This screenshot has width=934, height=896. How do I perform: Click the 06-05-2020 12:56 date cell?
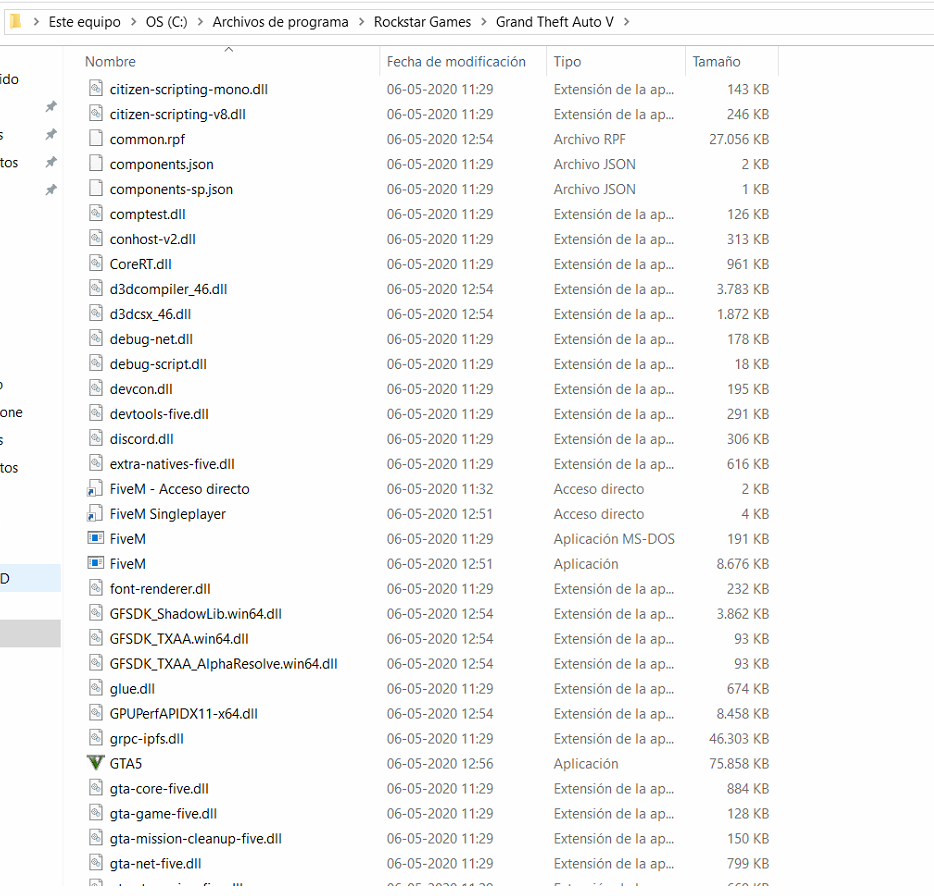click(x=440, y=764)
